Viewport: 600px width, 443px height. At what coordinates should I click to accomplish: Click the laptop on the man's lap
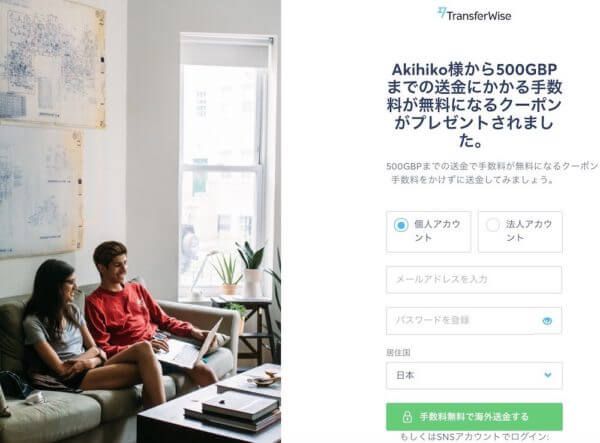click(191, 346)
